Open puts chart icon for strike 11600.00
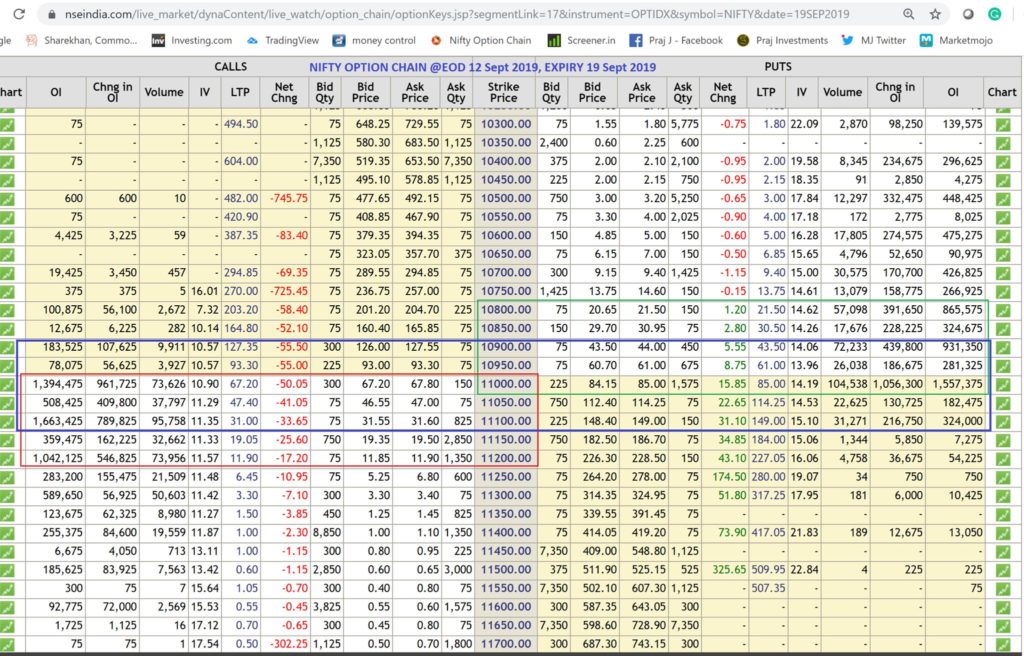This screenshot has height=656, width=1024. 1003,607
